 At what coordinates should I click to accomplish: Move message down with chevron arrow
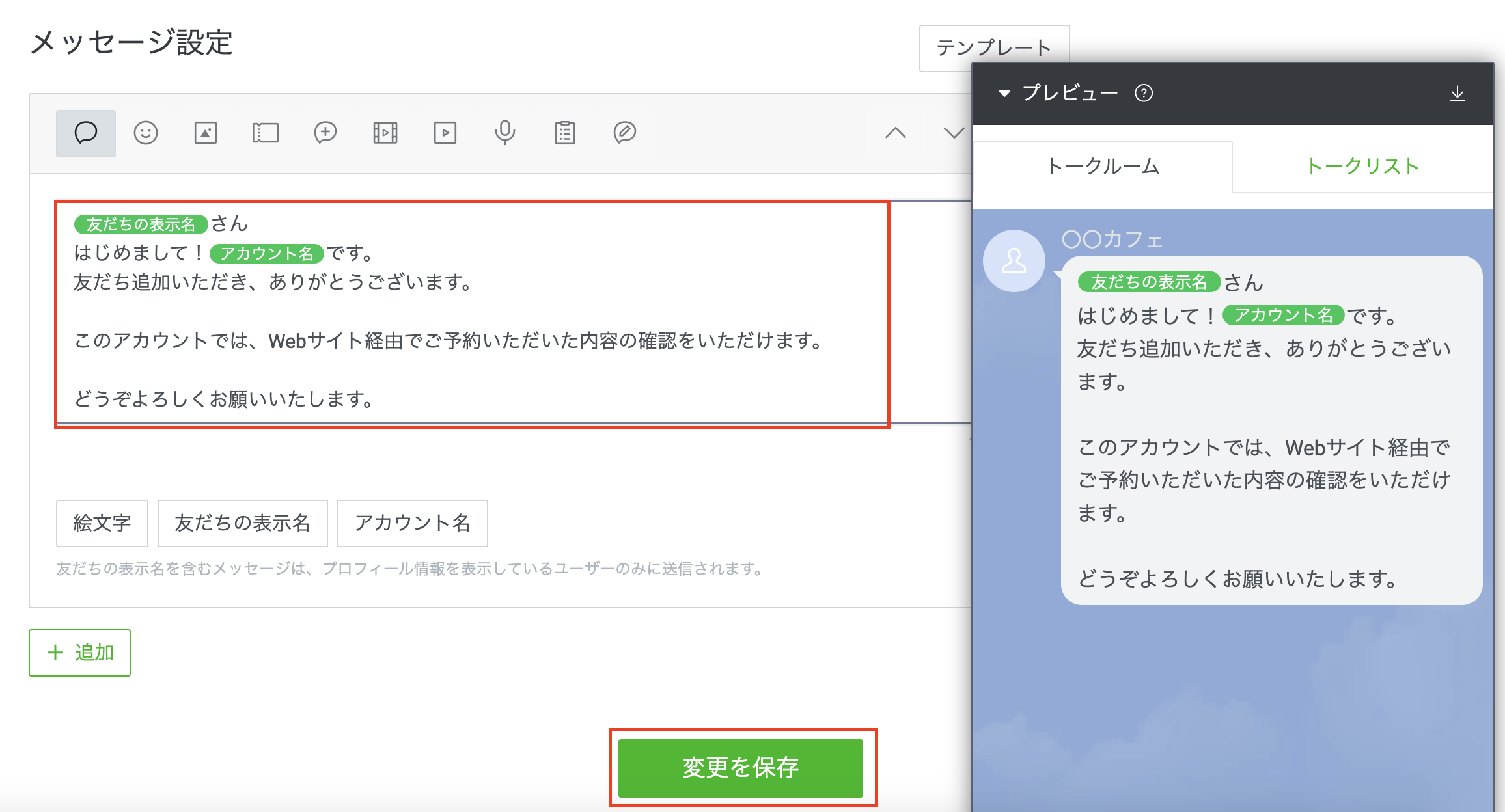pyautogui.click(x=954, y=133)
